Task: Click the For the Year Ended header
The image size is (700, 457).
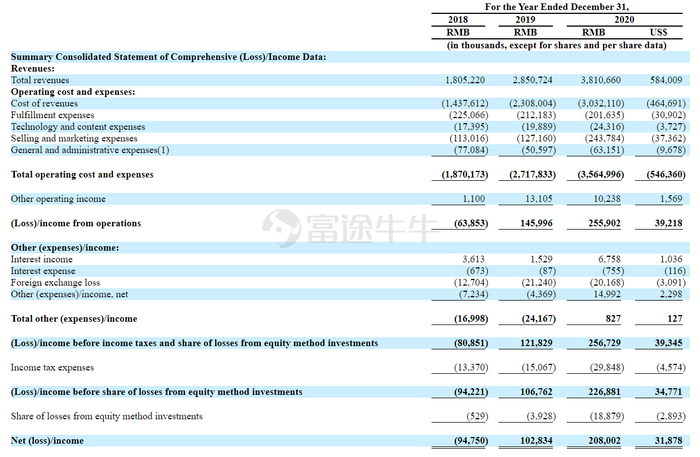Action: [x=557, y=7]
